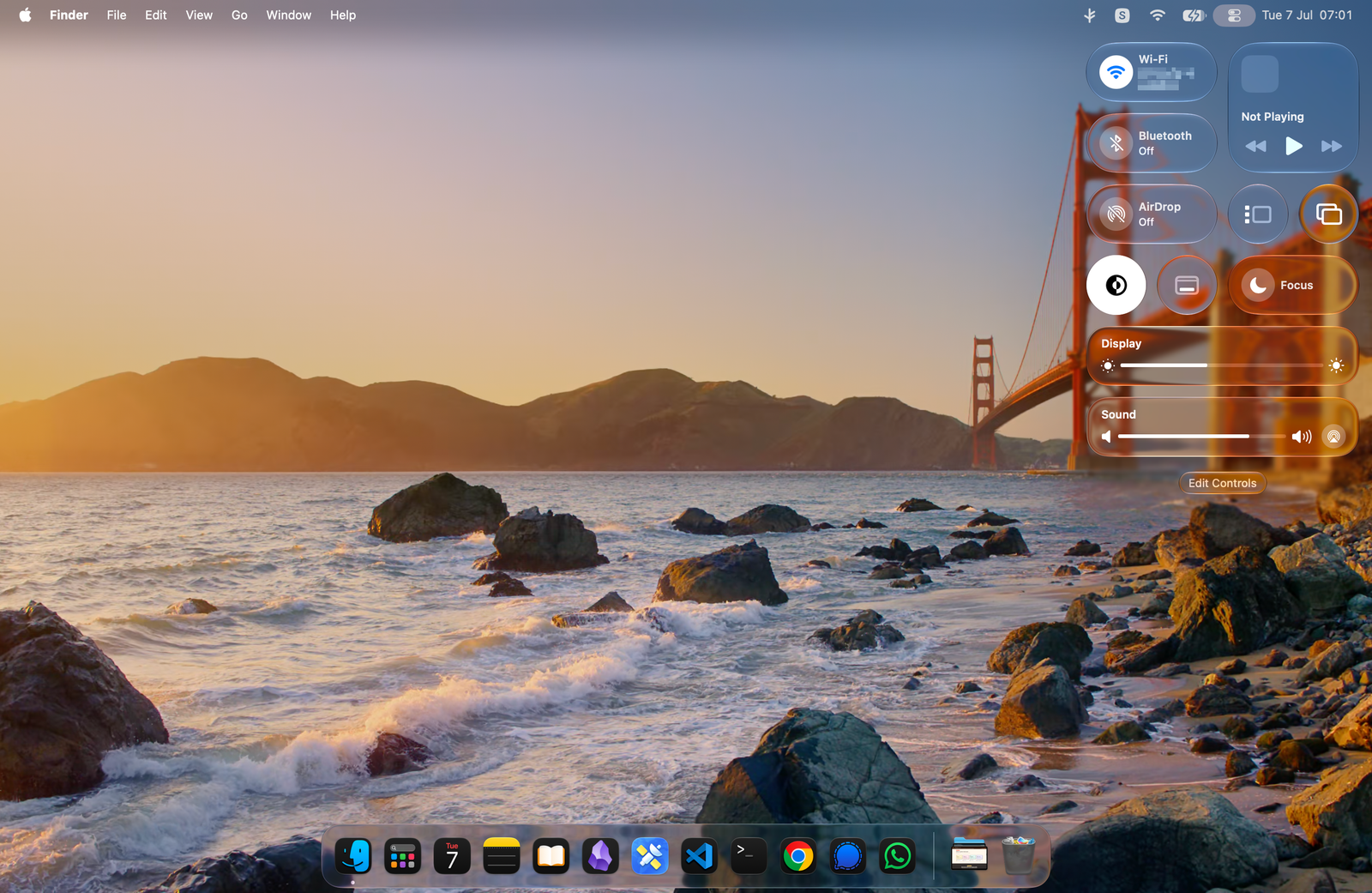
Task: Expand the Bluetooth label for device options
Action: point(1164,136)
